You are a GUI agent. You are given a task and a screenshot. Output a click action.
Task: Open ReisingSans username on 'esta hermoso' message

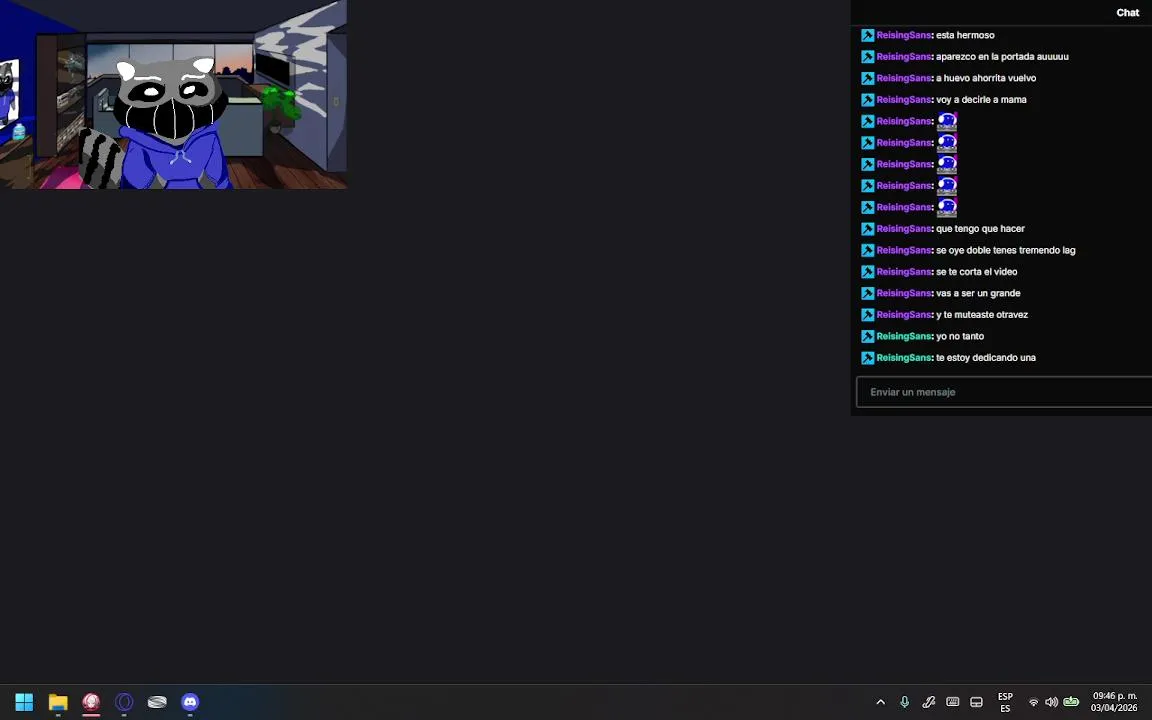tap(904, 35)
